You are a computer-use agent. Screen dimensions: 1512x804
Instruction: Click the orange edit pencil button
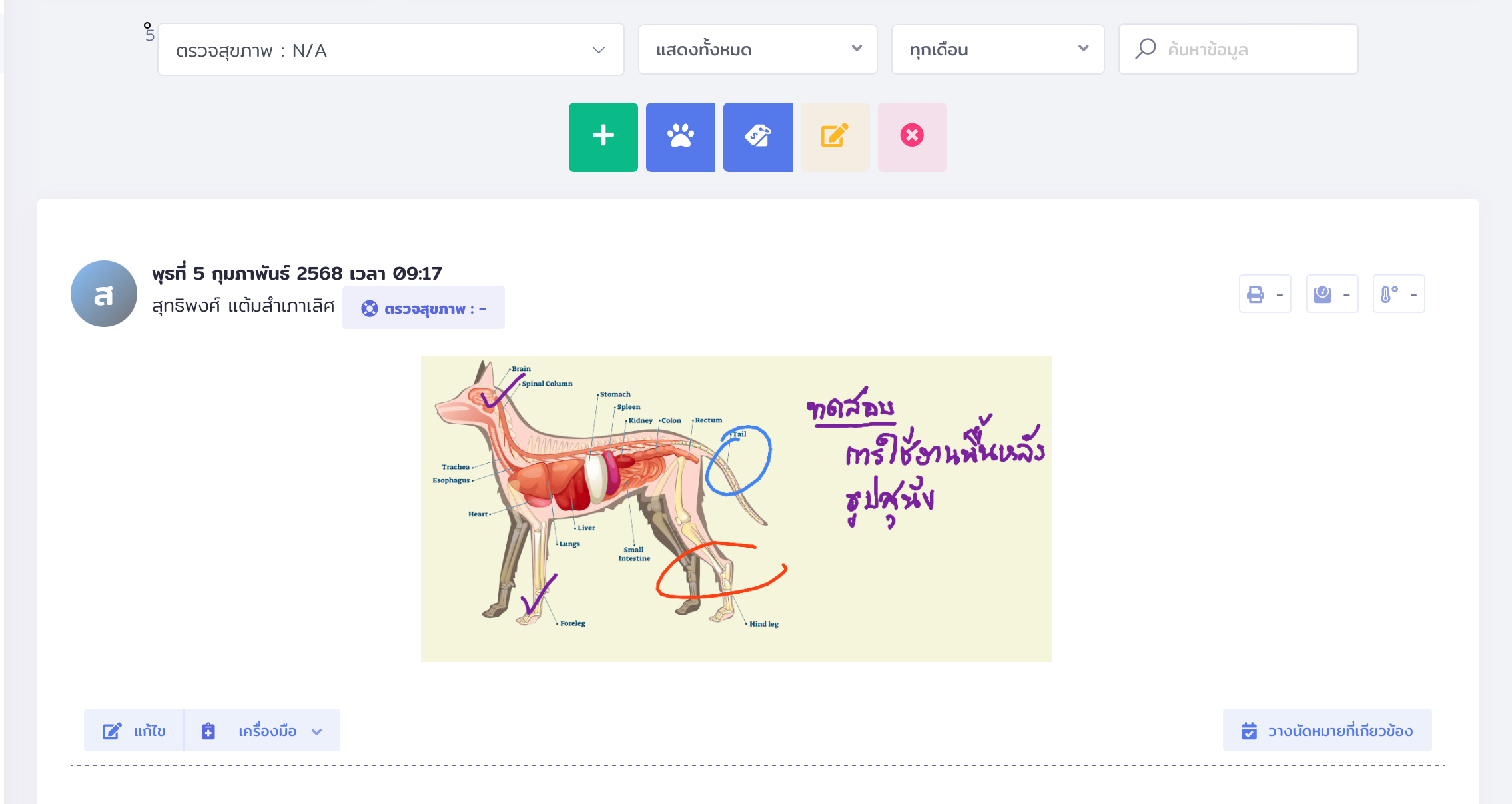click(x=835, y=137)
